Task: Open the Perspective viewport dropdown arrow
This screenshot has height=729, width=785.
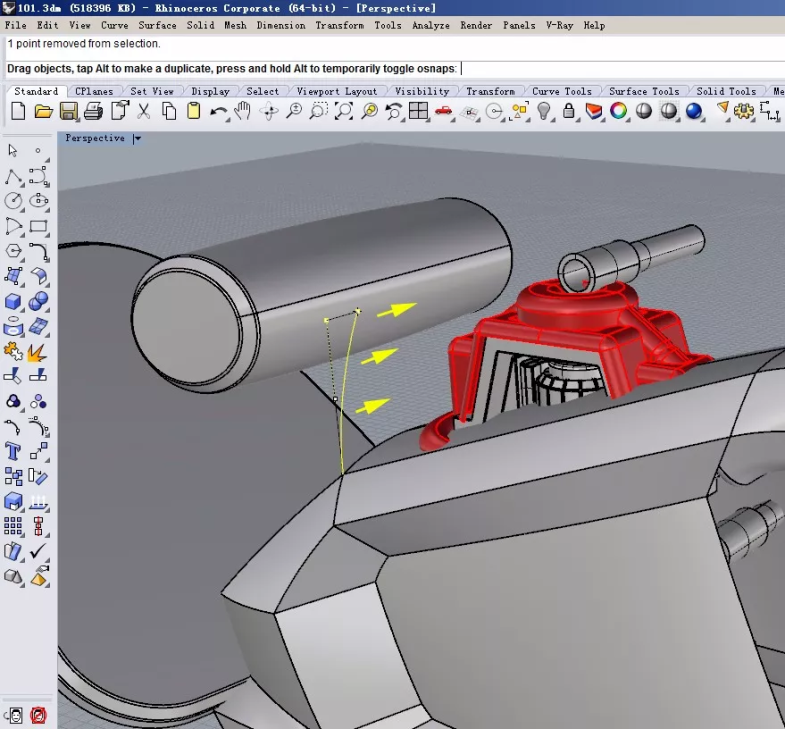Action: pos(137,139)
